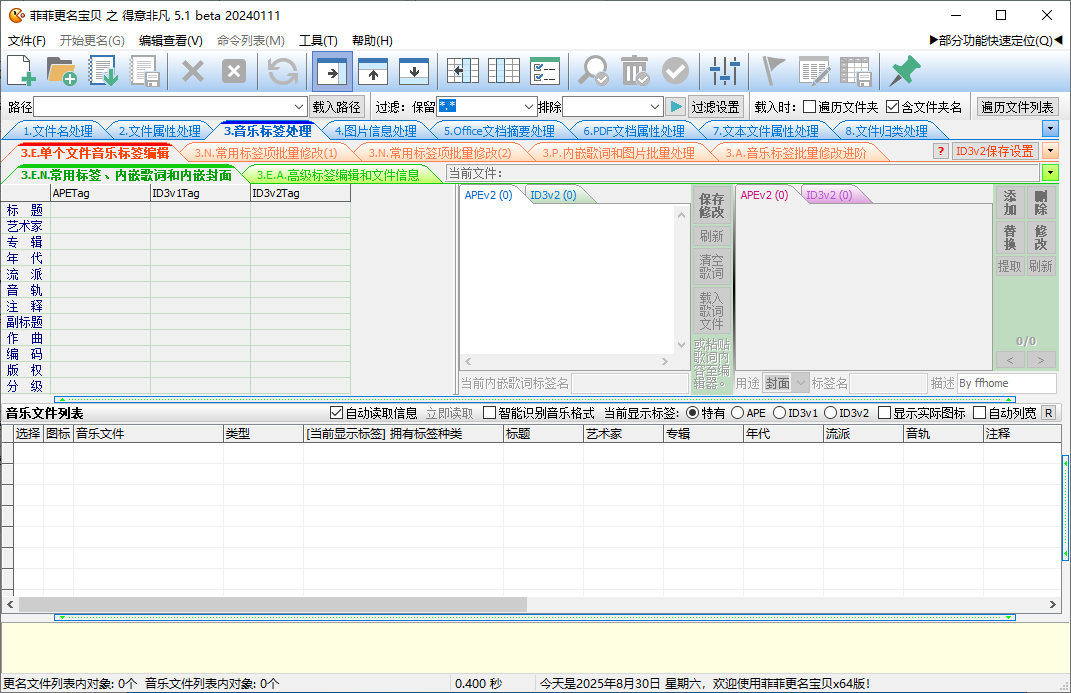Image resolution: width=1071 pixels, height=693 pixels.
Task: Click the 载入路径 button
Action: tap(337, 107)
